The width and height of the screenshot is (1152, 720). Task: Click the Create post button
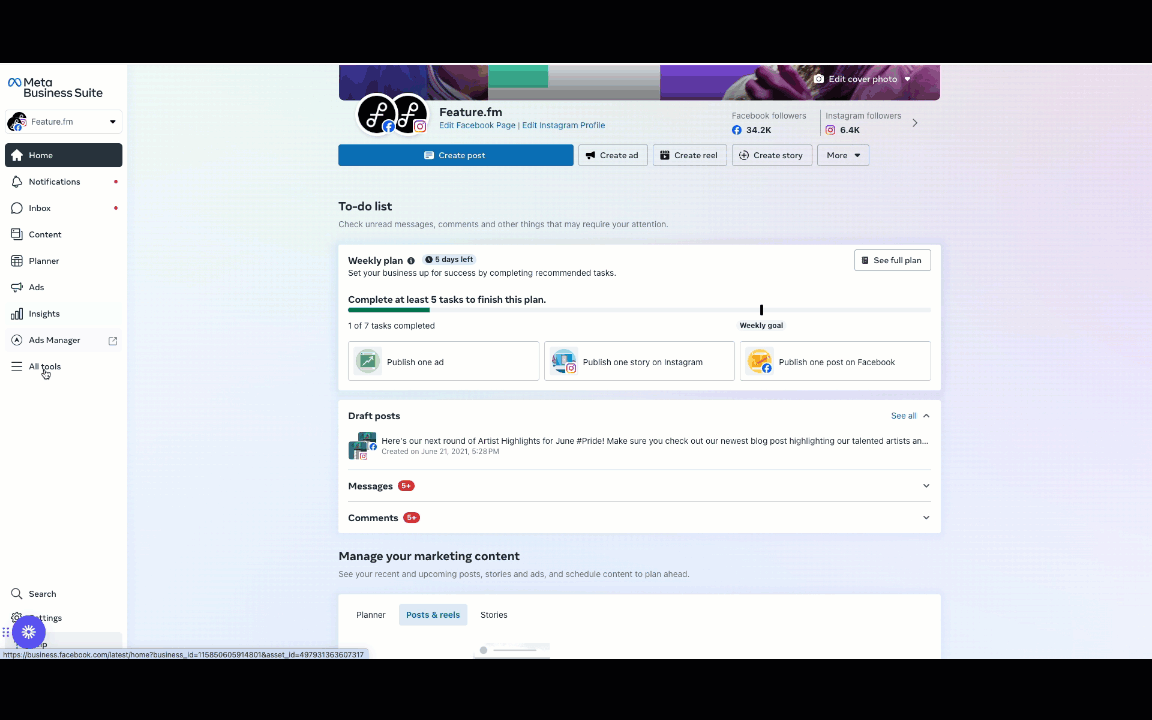[456, 155]
